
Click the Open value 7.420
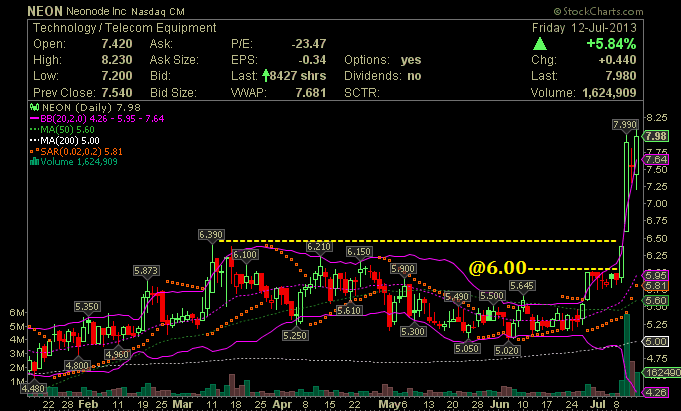(117, 44)
